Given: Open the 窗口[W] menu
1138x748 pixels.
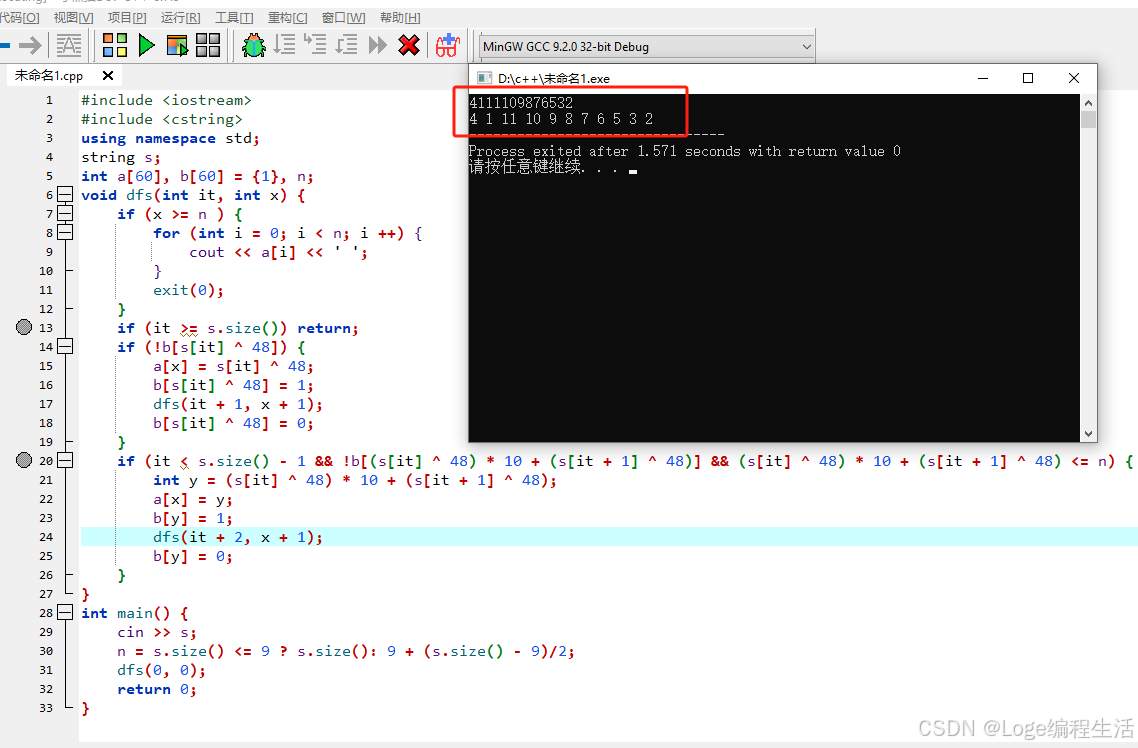Looking at the screenshot, I should (343, 17).
